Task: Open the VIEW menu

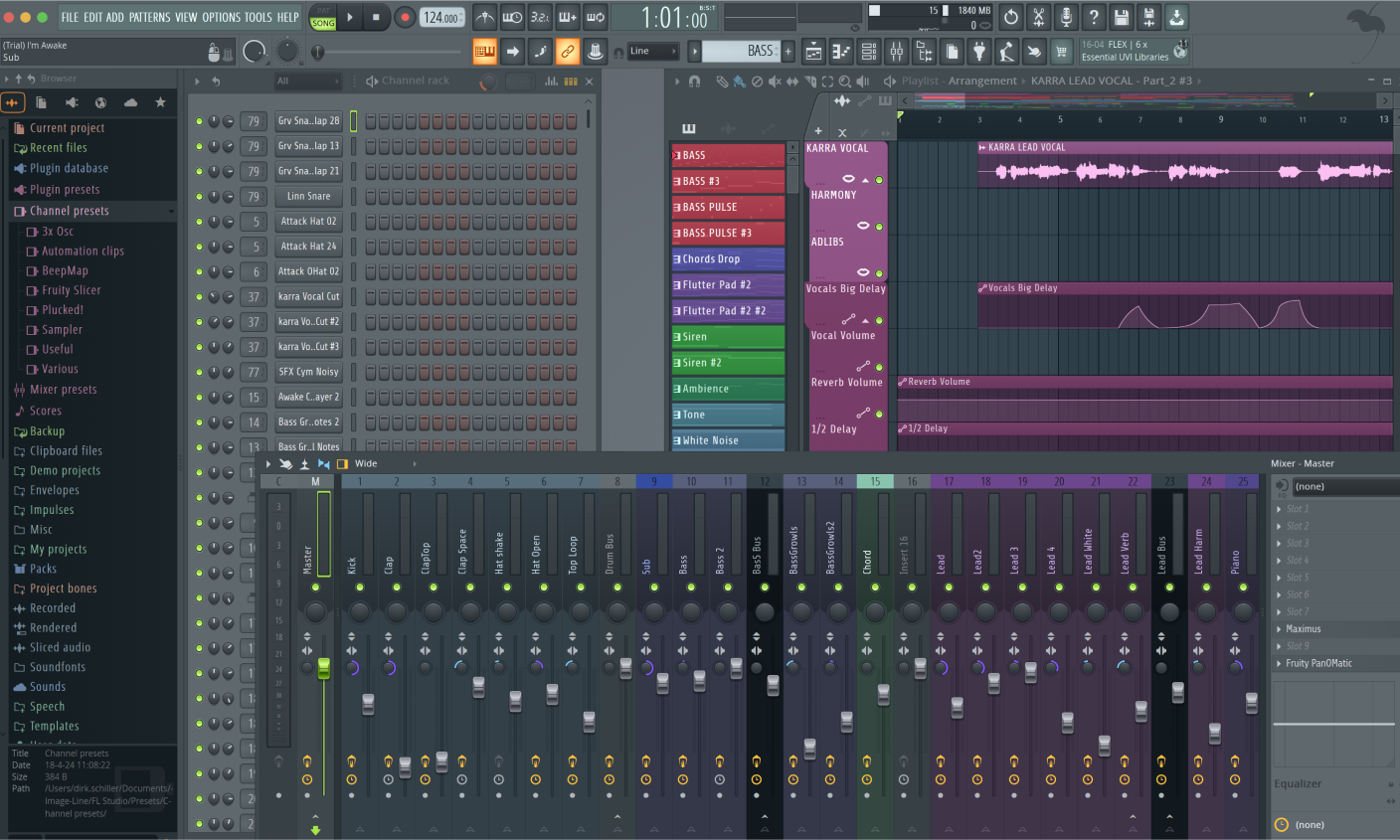Action: pos(186,17)
